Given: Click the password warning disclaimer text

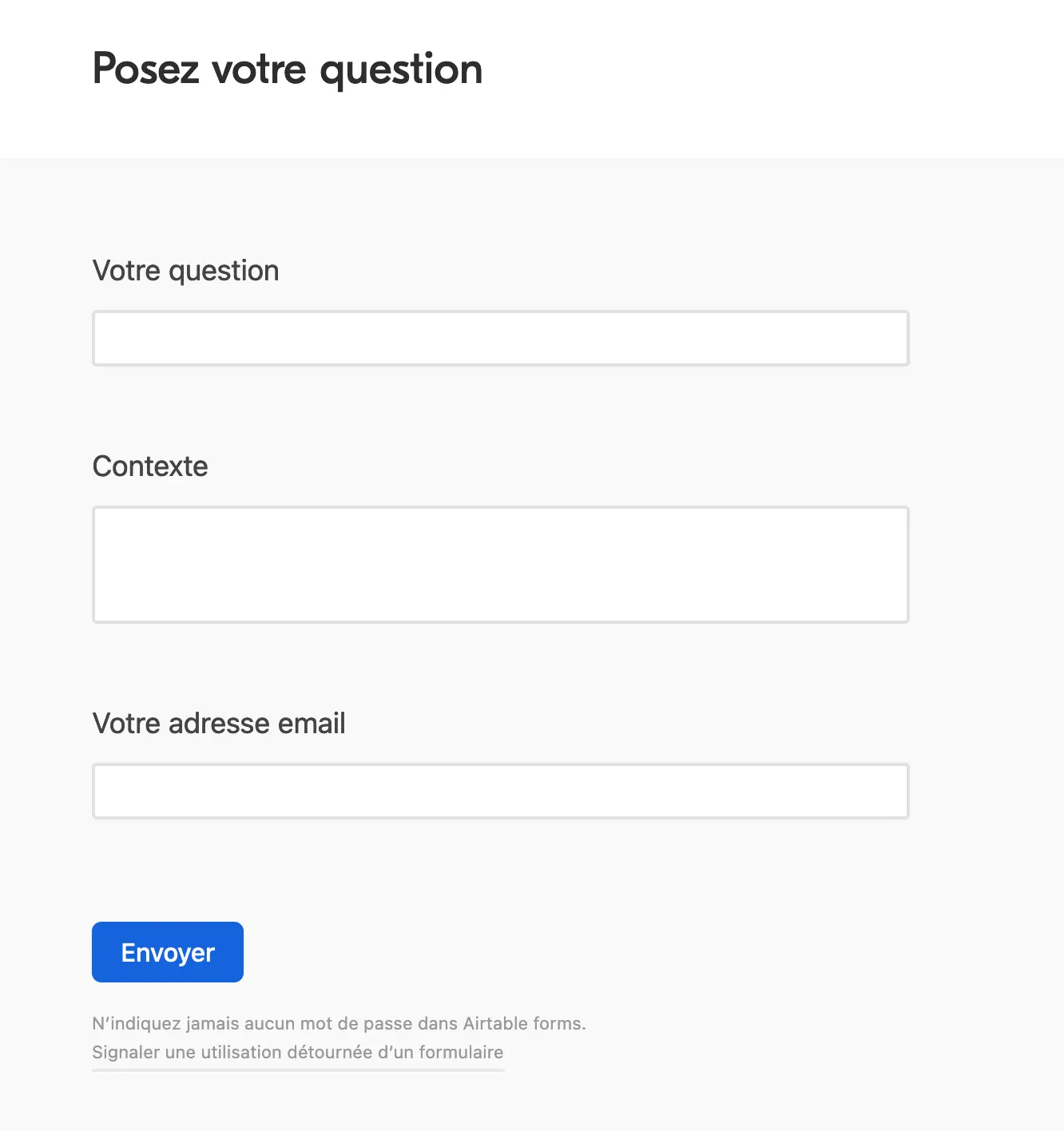Looking at the screenshot, I should [x=339, y=1024].
